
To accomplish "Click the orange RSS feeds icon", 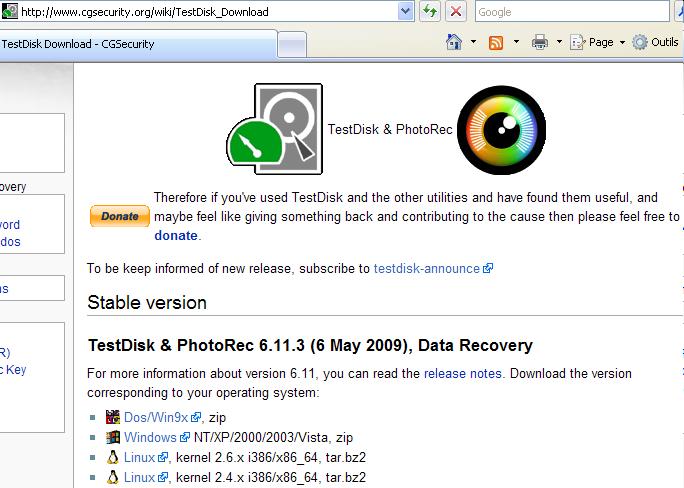I will [x=496, y=43].
